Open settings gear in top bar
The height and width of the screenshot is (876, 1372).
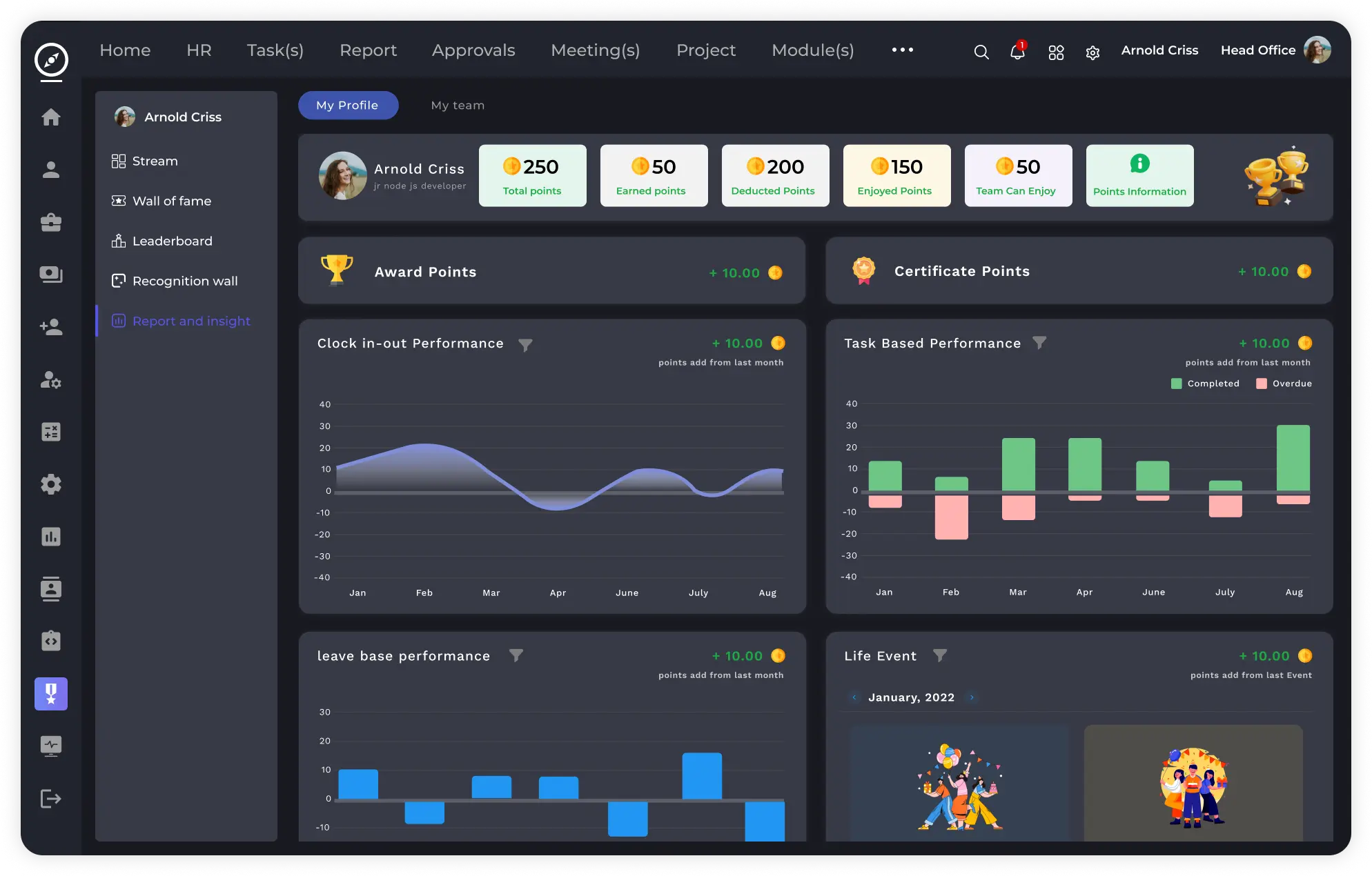[1092, 52]
